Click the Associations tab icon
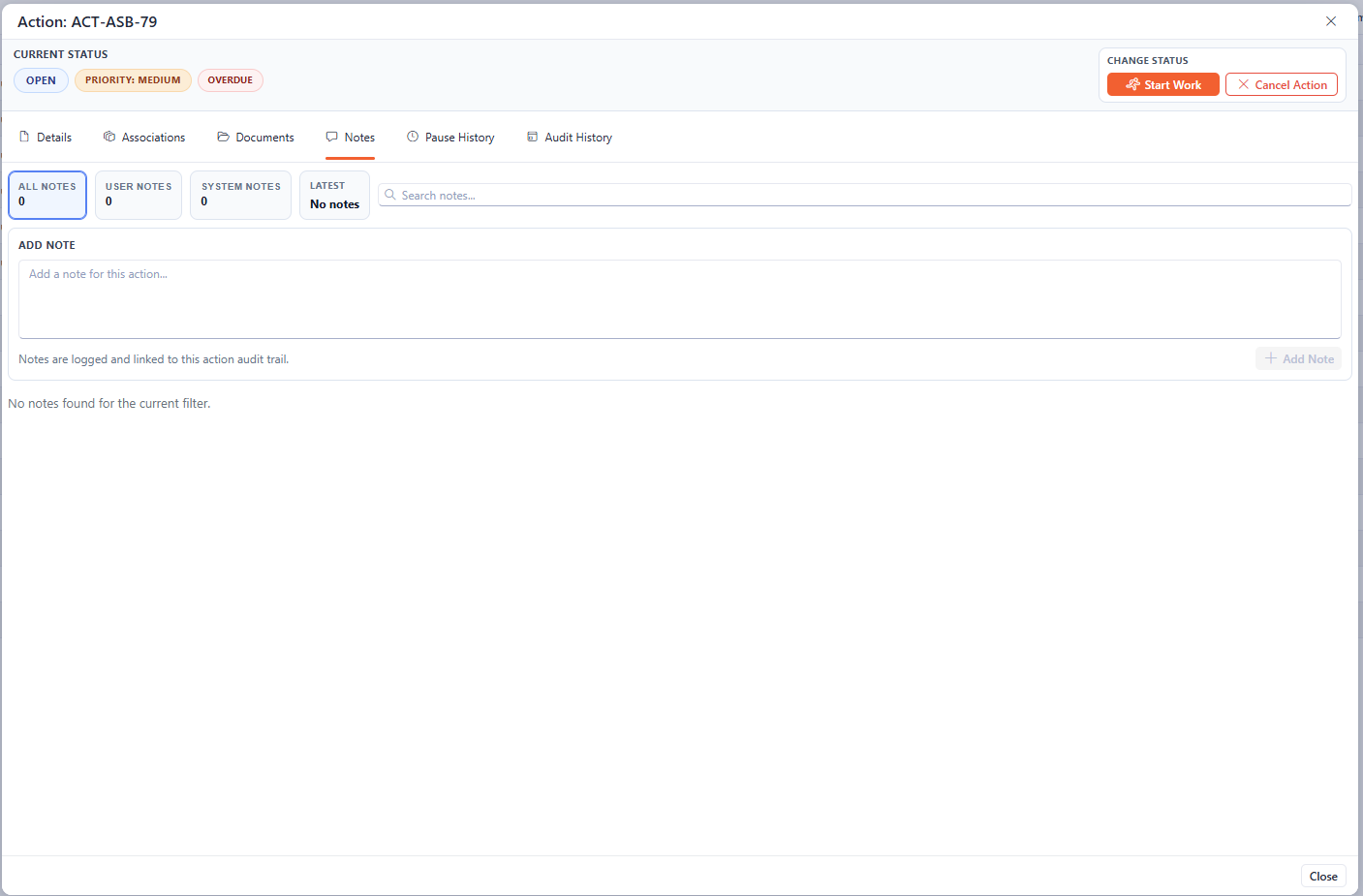 tap(109, 137)
